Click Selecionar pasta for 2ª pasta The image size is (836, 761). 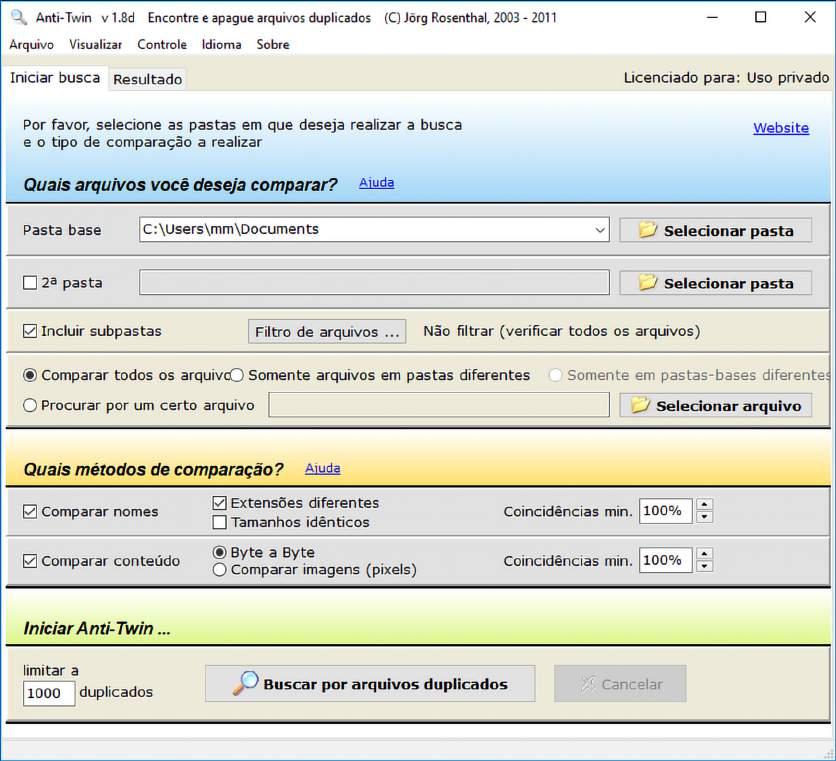pos(716,283)
